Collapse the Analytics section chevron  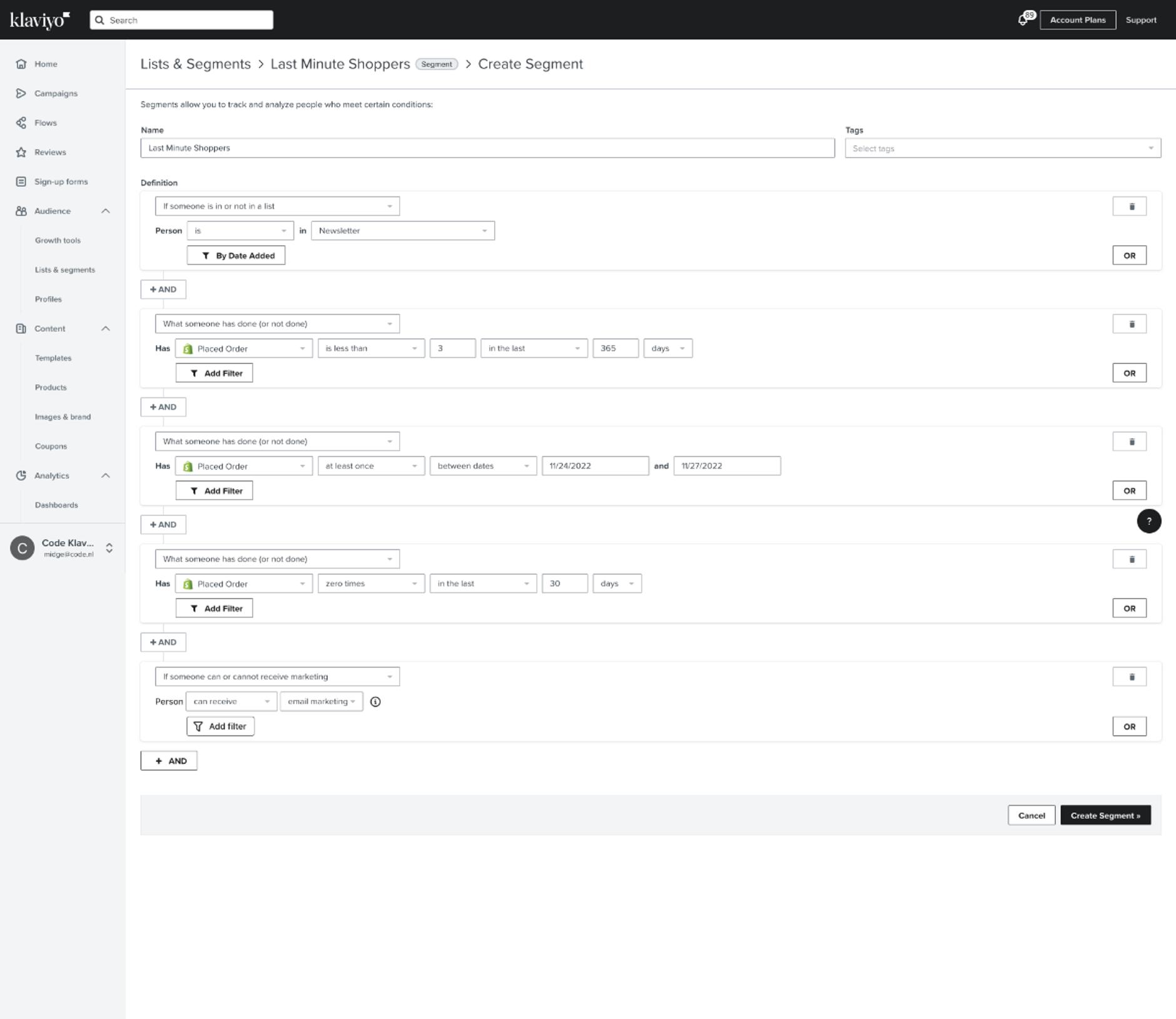[x=106, y=475]
